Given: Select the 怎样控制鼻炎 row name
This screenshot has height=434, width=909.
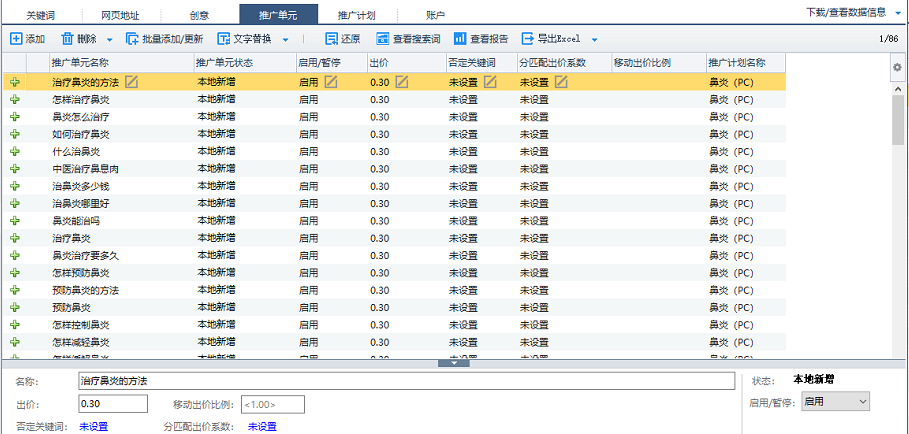Looking at the screenshot, I should (81, 324).
